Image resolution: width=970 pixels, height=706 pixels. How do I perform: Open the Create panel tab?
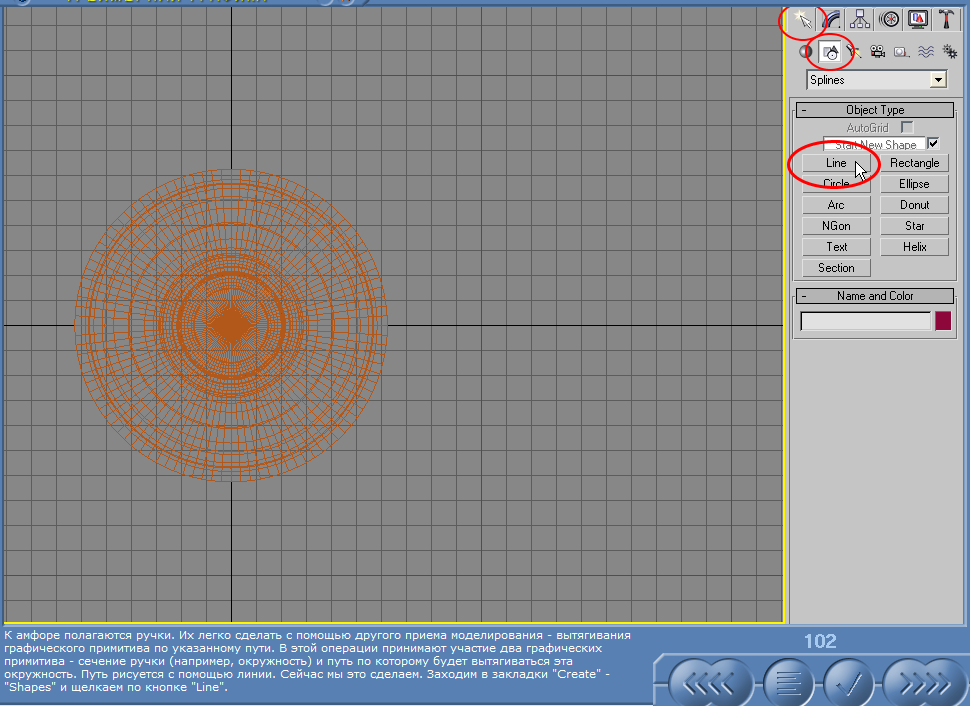(x=802, y=20)
